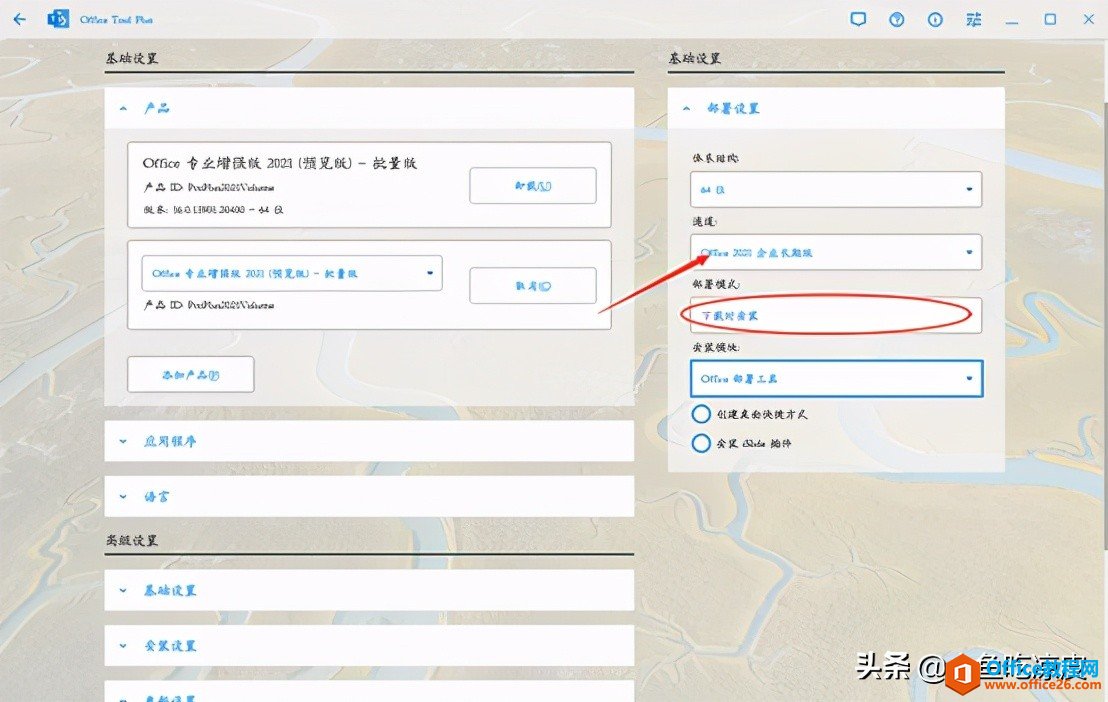This screenshot has width=1108, height=702.
Task: Open the Office deployment tool module dropdown
Action: 837,378
